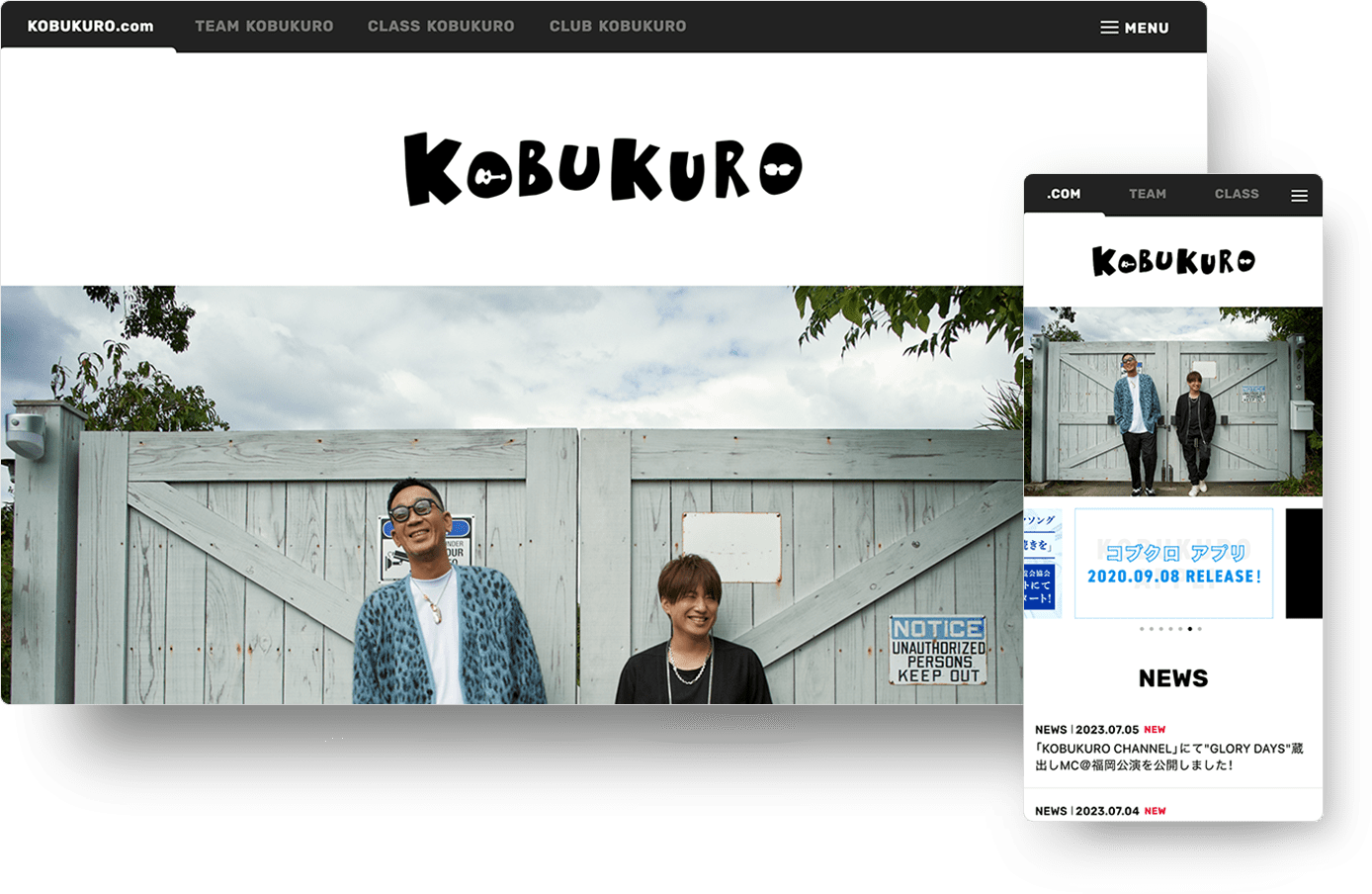Open the mobile hero photo of the duo

[1173, 402]
